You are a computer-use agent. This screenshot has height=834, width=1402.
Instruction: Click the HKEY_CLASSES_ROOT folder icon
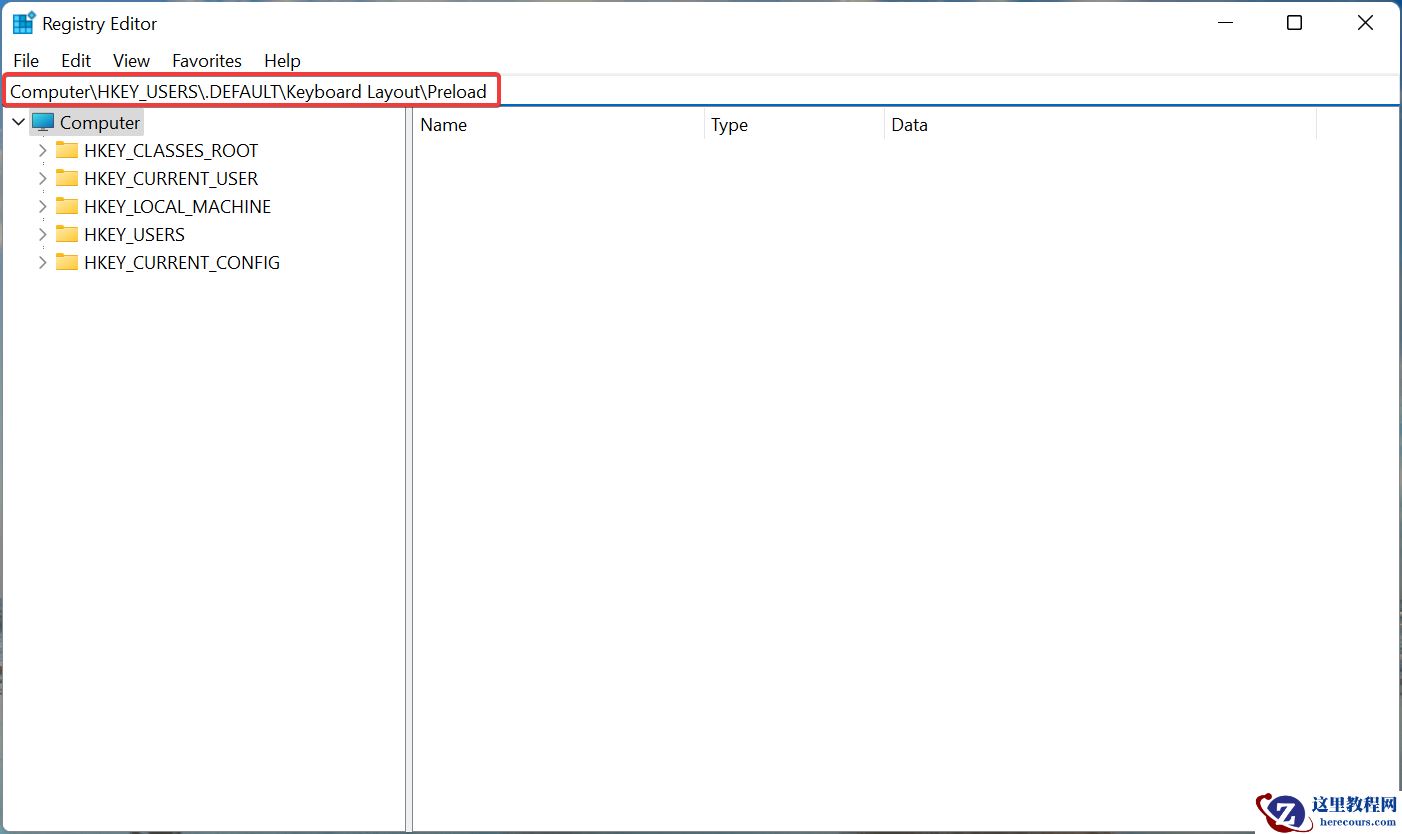pyautogui.click(x=67, y=150)
